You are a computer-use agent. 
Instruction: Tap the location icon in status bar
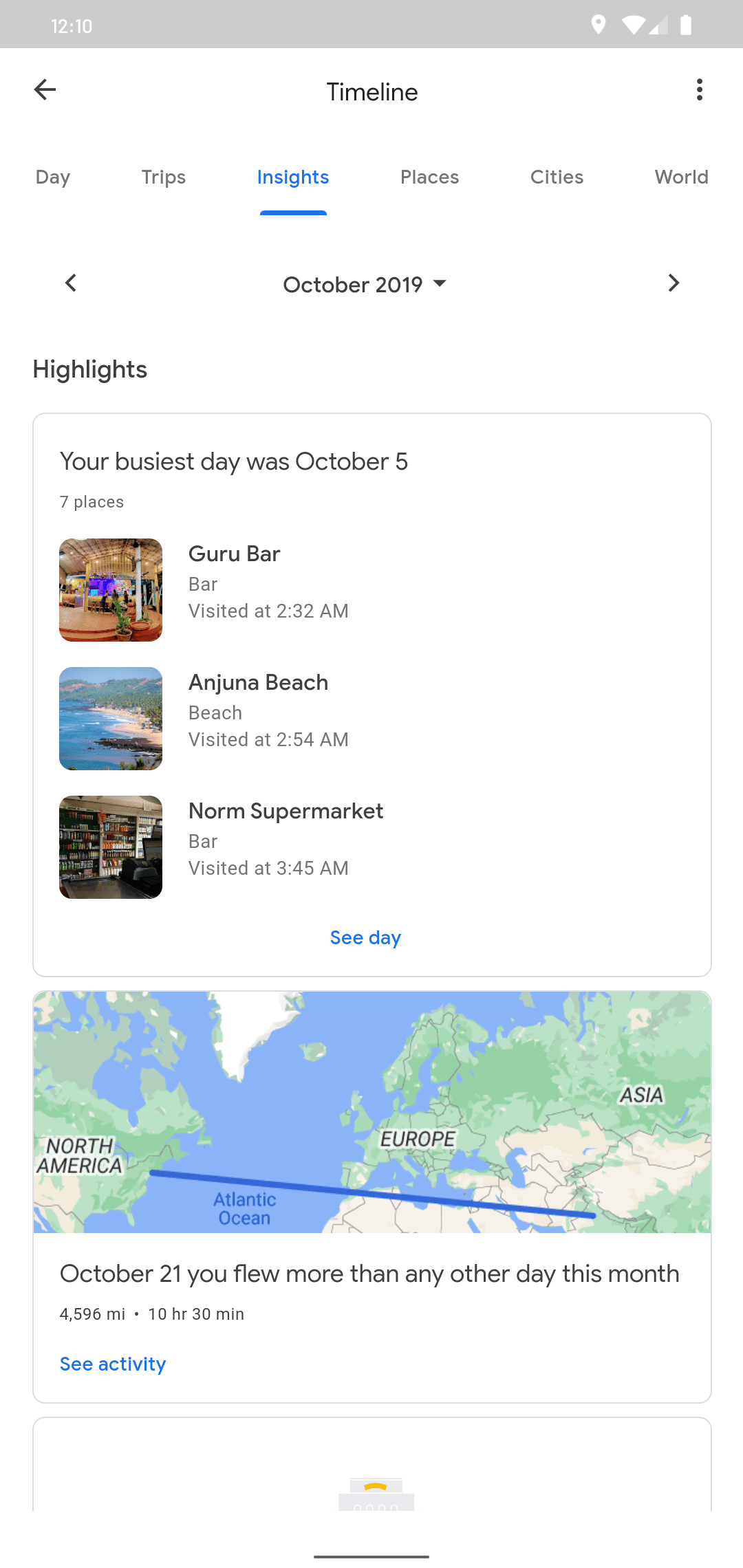[x=598, y=25]
